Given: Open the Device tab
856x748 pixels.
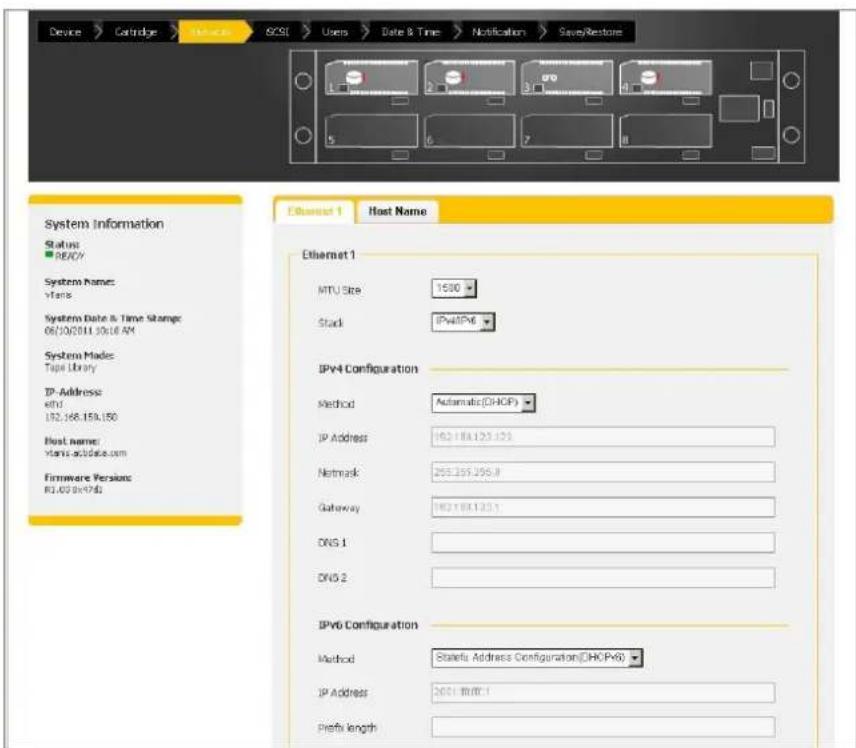Looking at the screenshot, I should [65, 32].
